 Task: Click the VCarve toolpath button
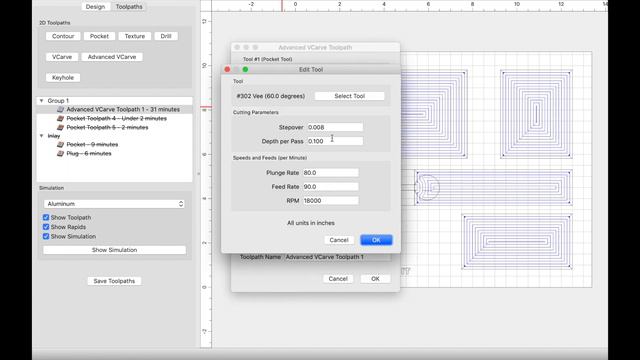[x=62, y=57]
